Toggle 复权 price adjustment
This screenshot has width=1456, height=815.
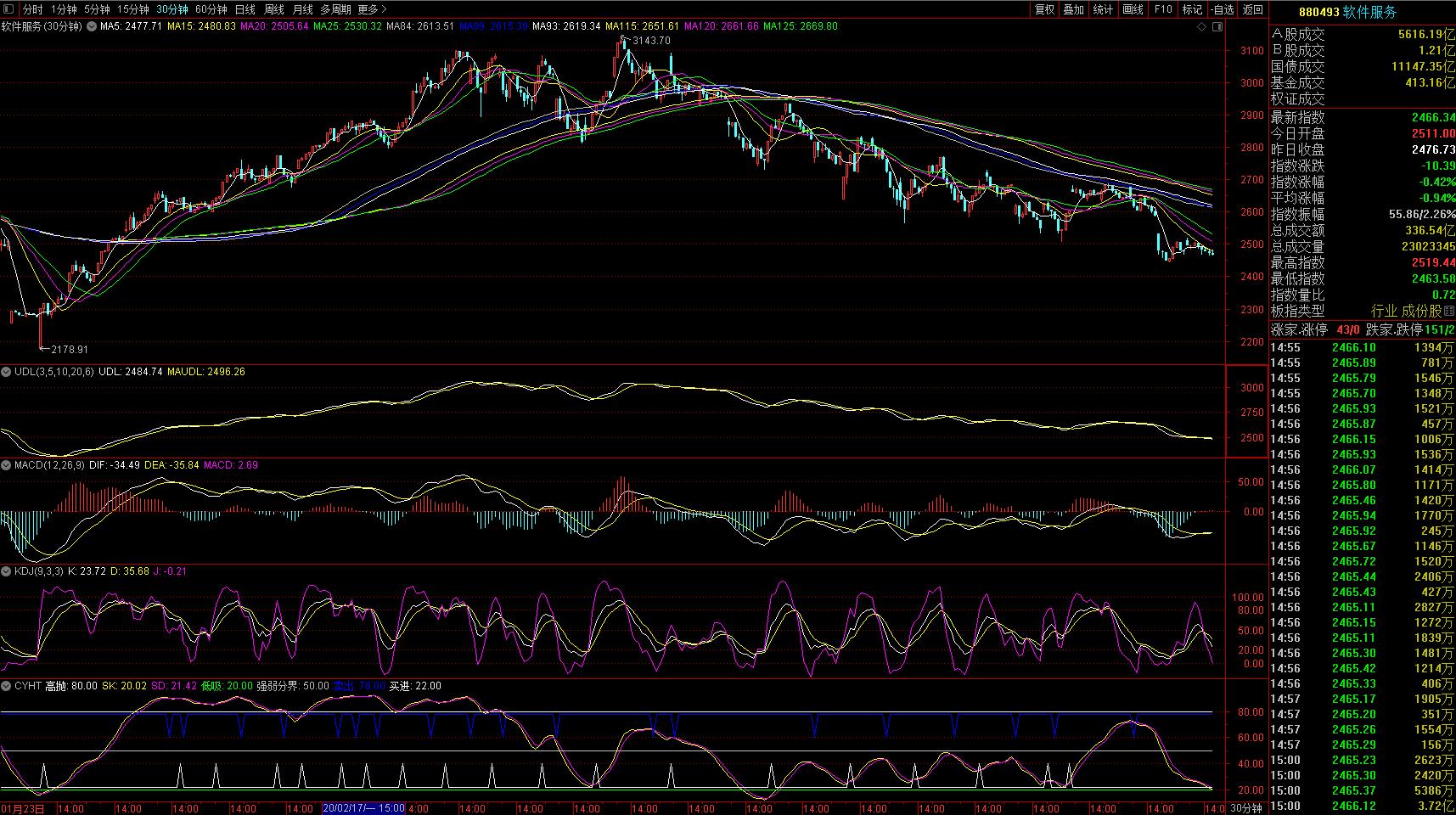[1044, 9]
